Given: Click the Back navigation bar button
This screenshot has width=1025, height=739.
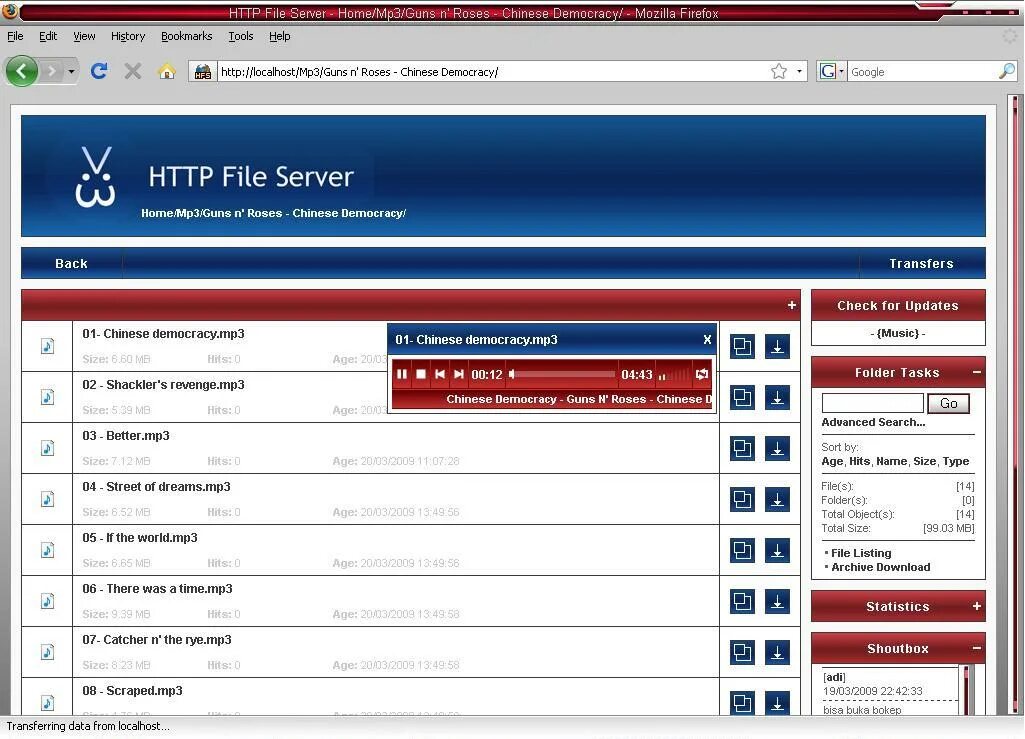Looking at the screenshot, I should click(x=71, y=264).
